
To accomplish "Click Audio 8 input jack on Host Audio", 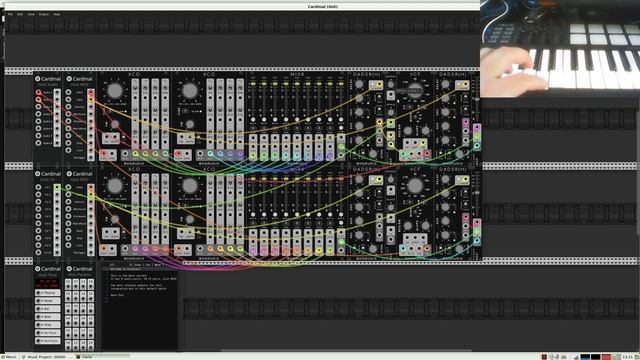I will pyautogui.click(x=38, y=143).
